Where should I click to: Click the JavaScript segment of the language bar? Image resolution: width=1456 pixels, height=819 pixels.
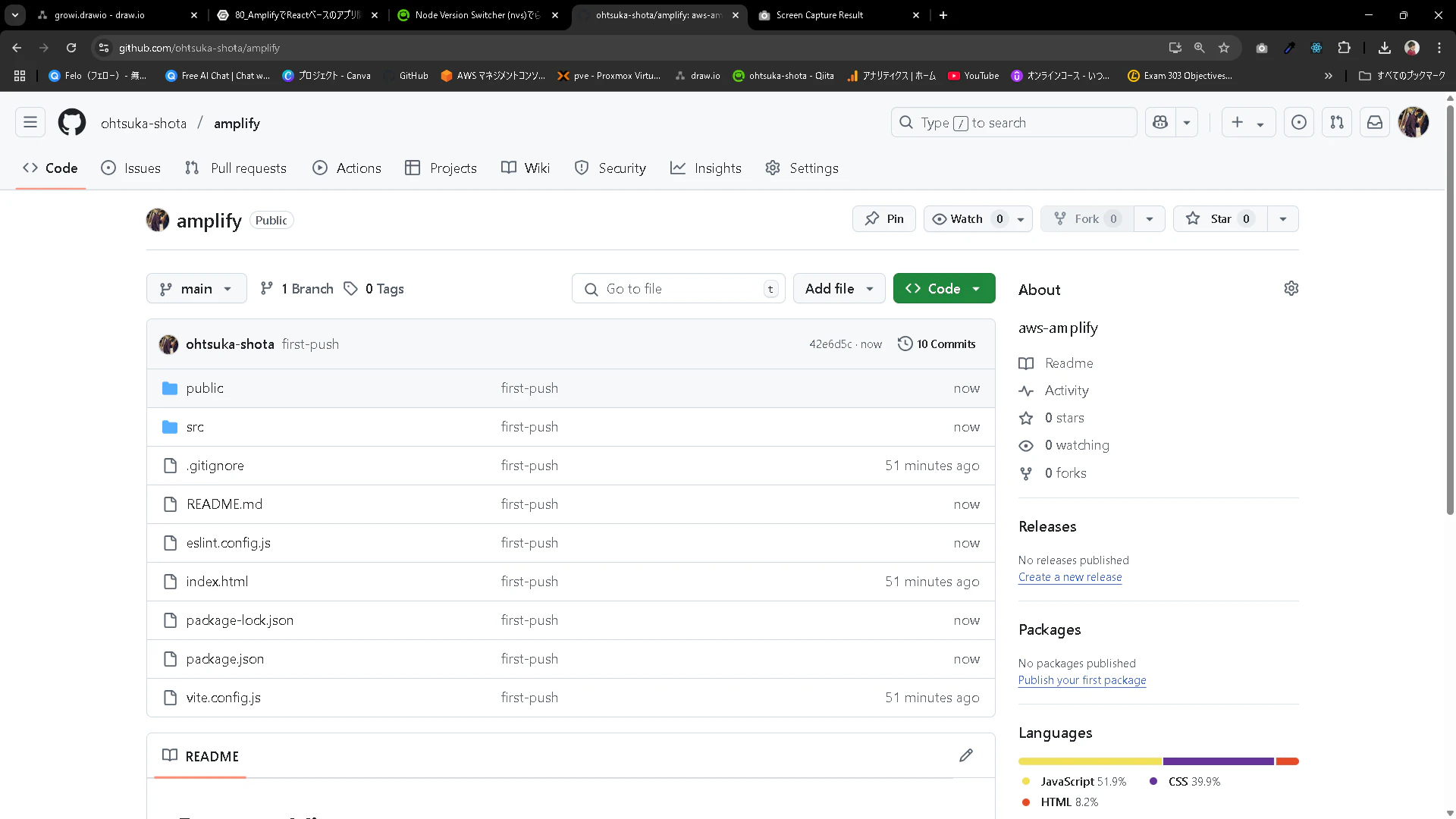(1090, 761)
